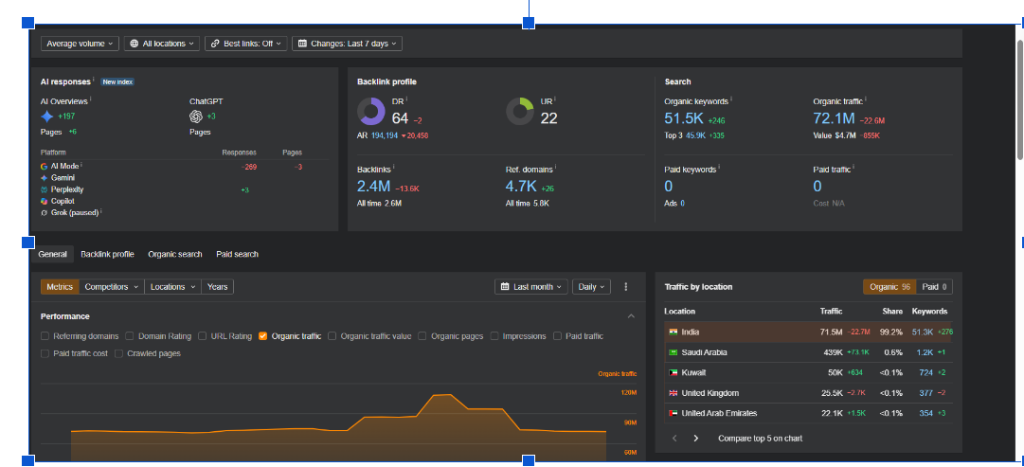This screenshot has height=467, width=1024.
Task: Click info icon next to DR
Action: click(x=407, y=99)
